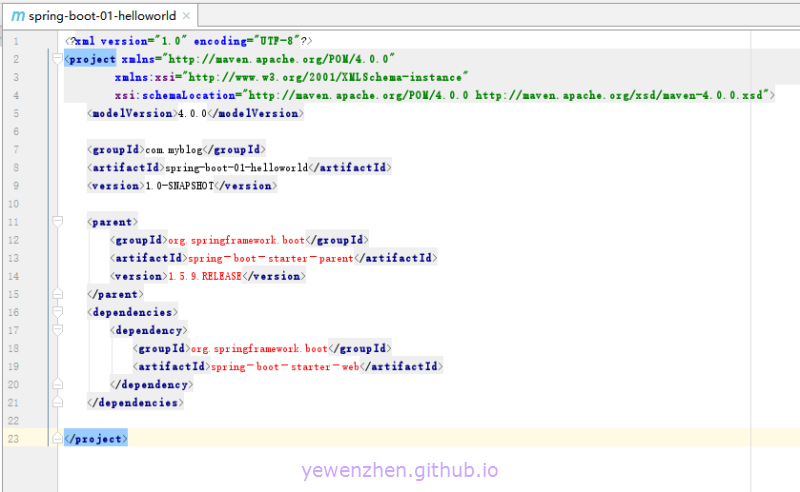Collapse the parent block at line 11
The image size is (800, 492).
coord(57,221)
